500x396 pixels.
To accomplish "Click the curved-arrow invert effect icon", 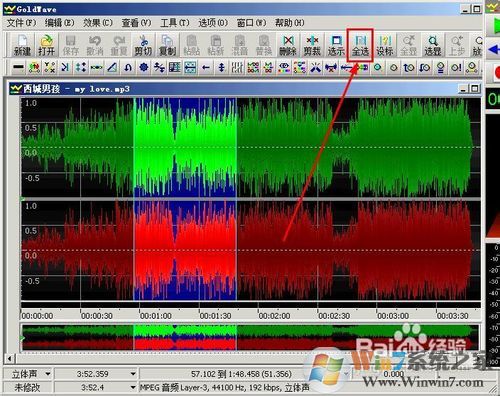I will point(128,67).
